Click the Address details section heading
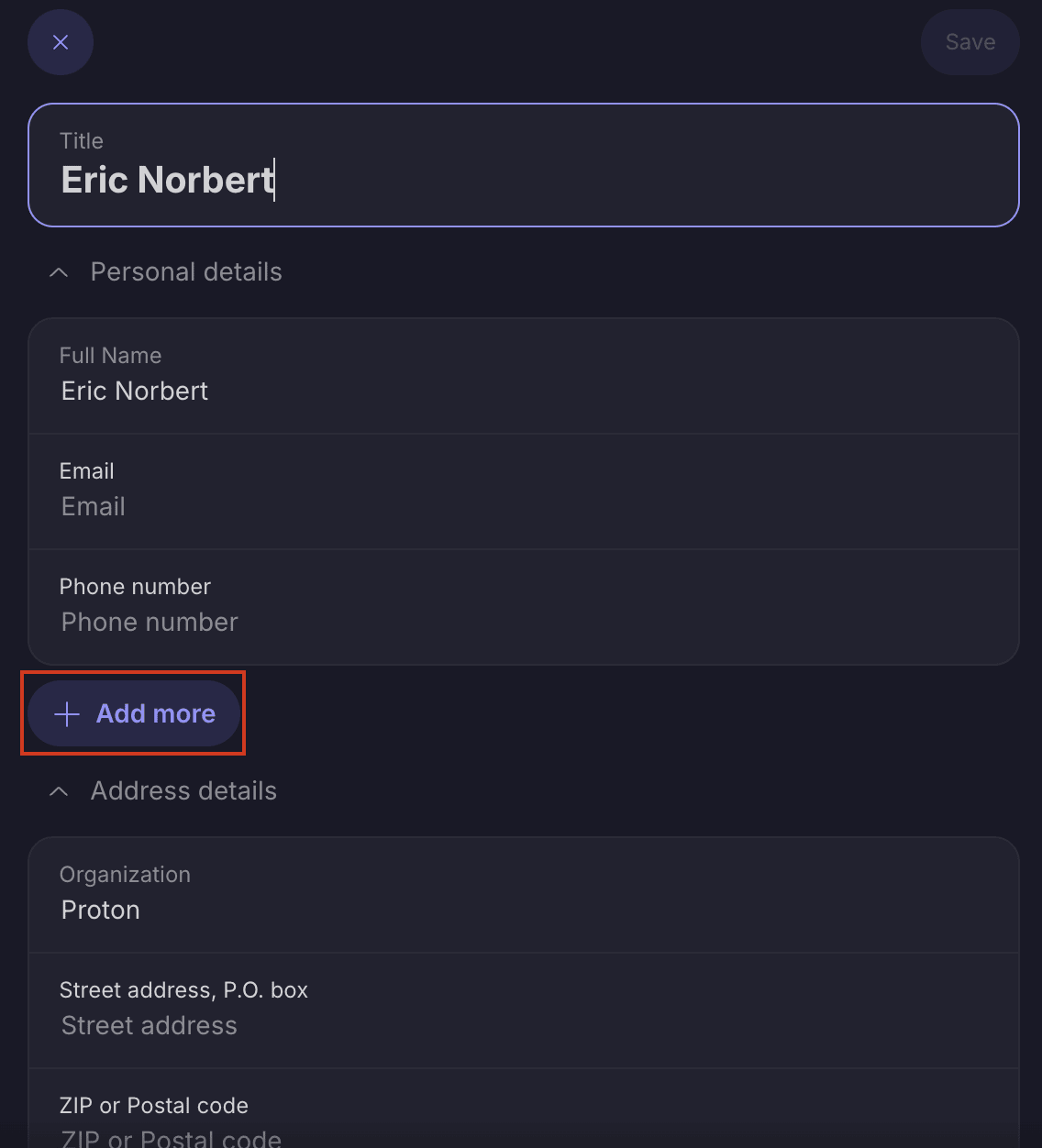 pyautogui.click(x=183, y=791)
